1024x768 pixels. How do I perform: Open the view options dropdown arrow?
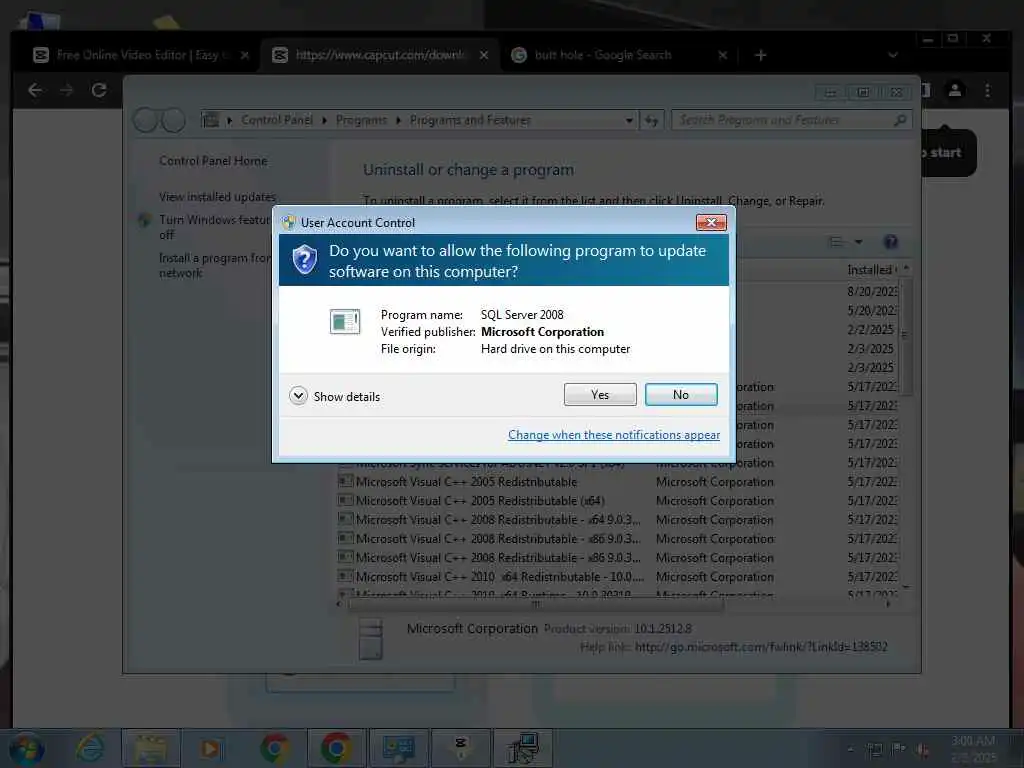pos(859,242)
